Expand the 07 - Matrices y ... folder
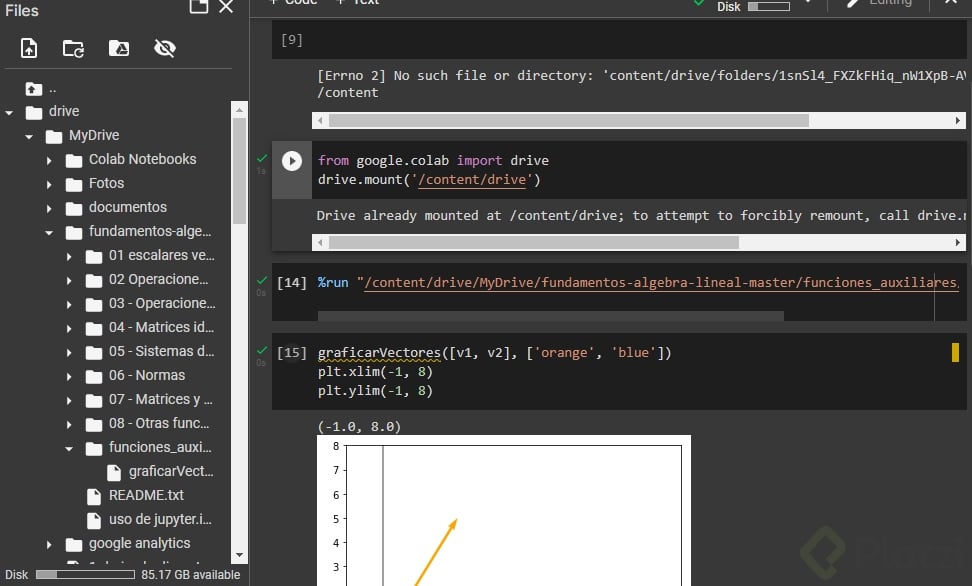 pos(69,401)
